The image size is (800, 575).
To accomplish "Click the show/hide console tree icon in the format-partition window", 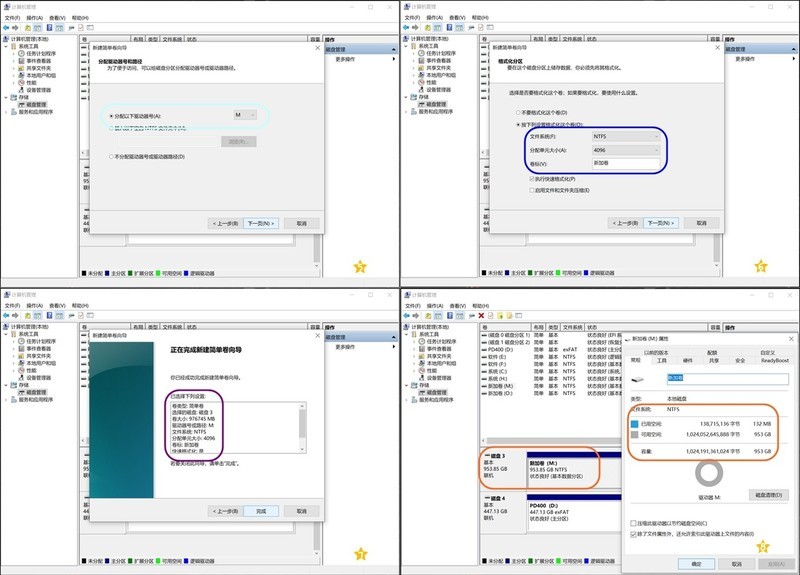I will 437,28.
